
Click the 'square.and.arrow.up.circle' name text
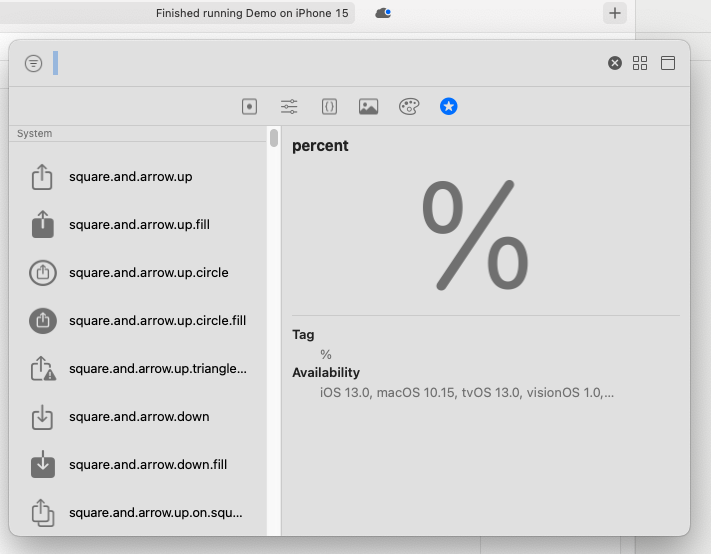pyautogui.click(x=149, y=273)
